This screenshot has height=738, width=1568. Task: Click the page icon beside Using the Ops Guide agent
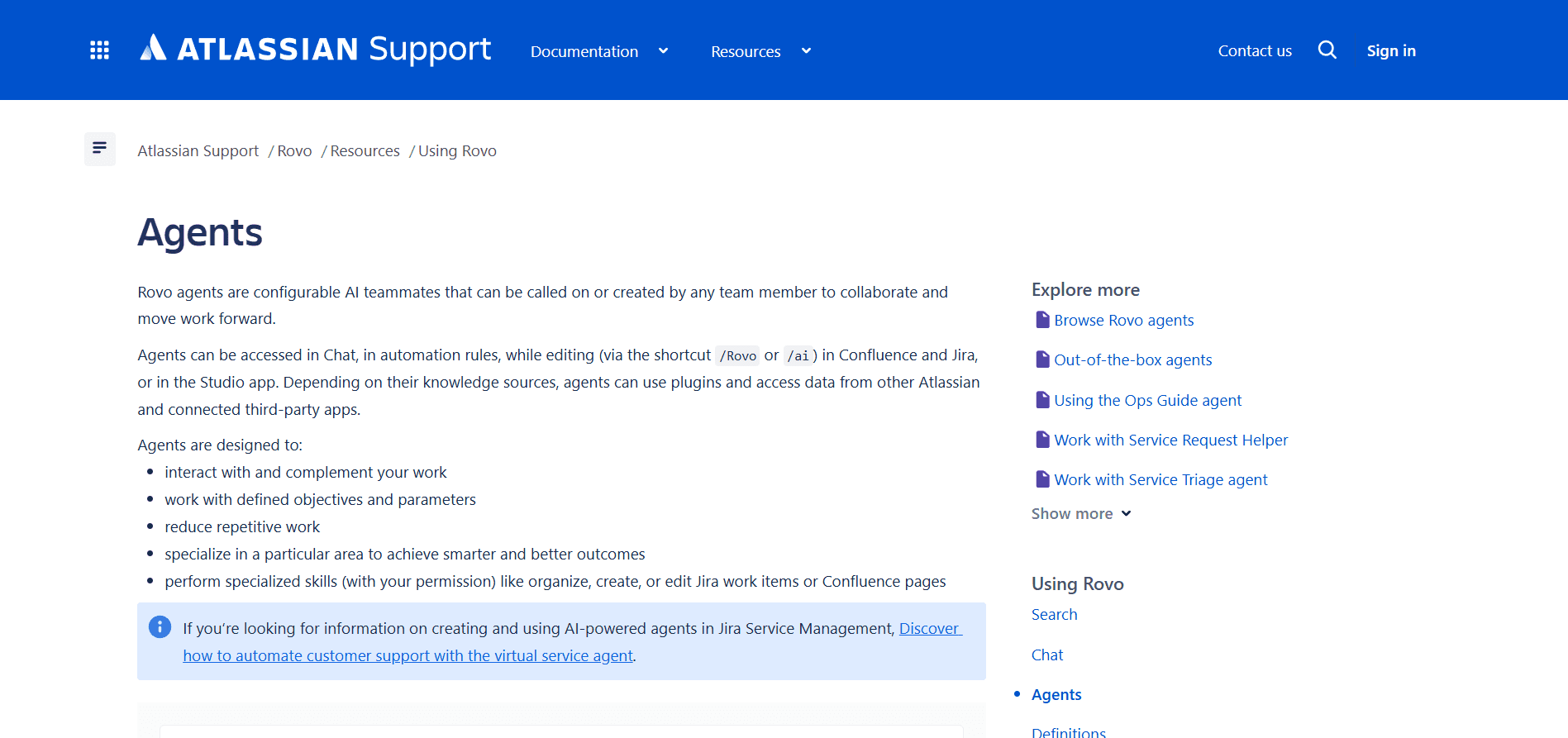1042,400
